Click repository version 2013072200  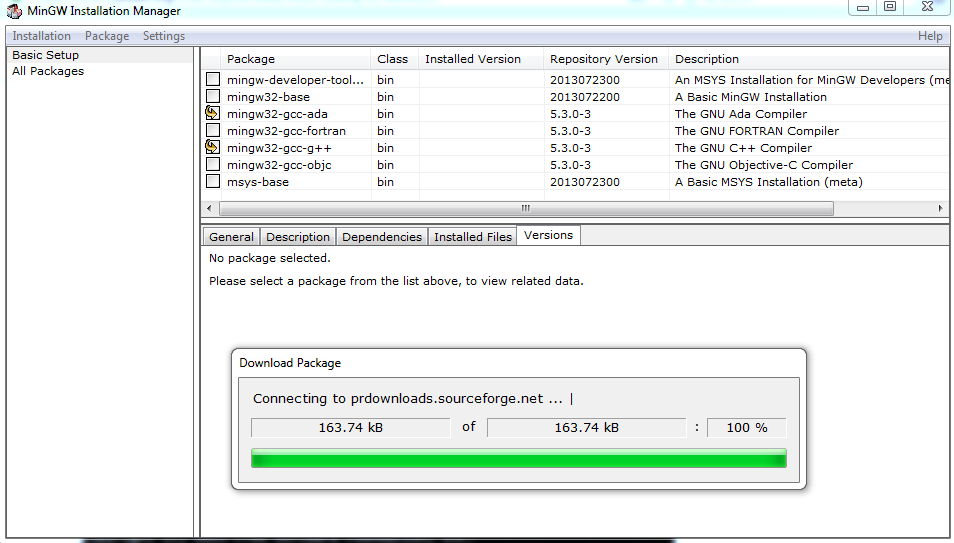point(585,97)
